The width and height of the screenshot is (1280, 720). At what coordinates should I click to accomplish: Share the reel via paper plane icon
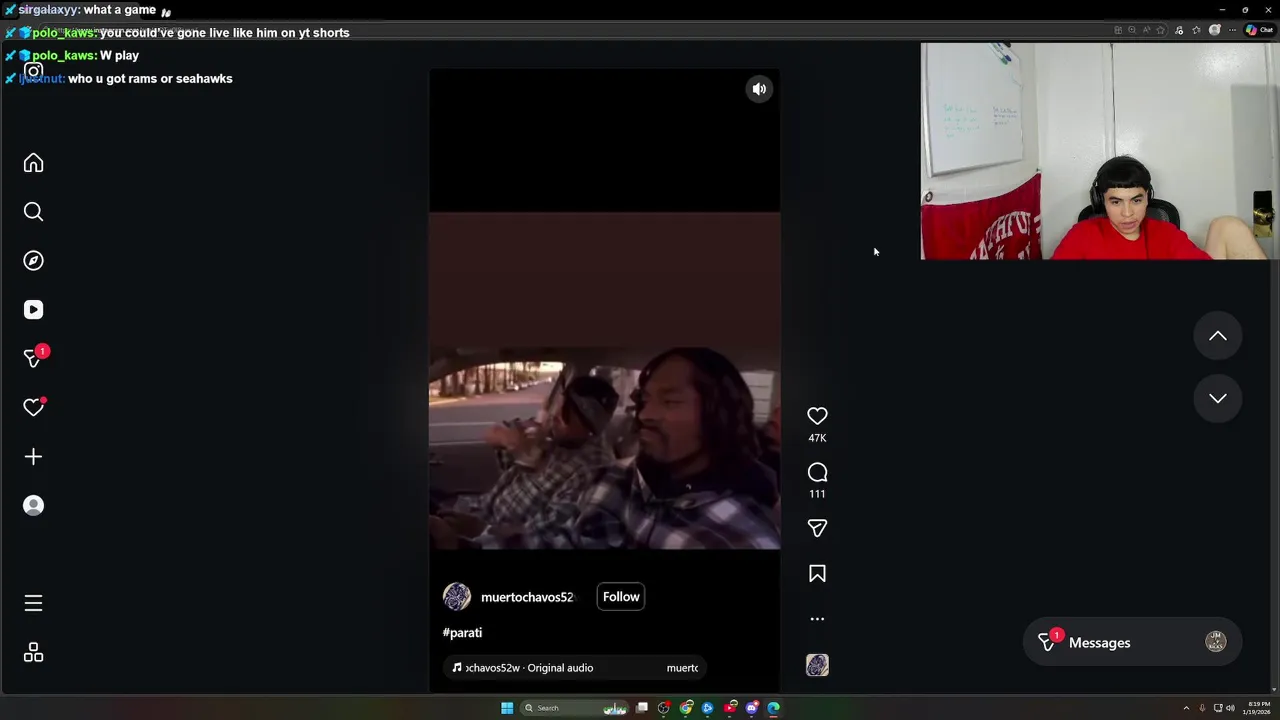pyautogui.click(x=817, y=528)
